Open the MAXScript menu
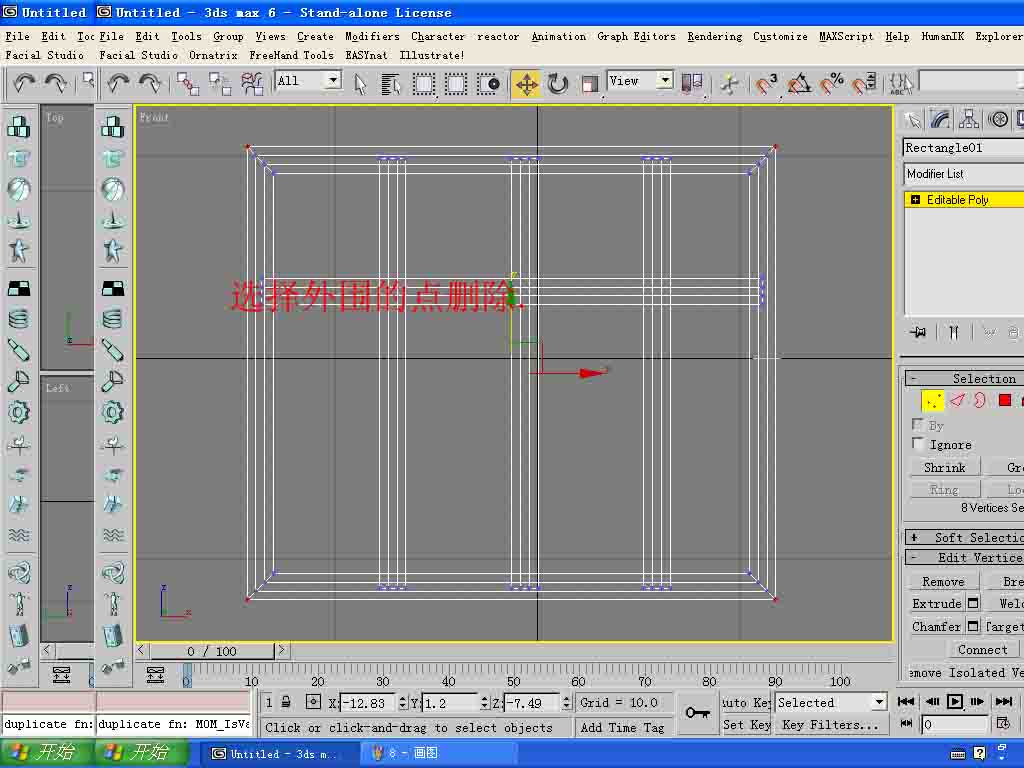The width and height of the screenshot is (1024, 768). click(846, 37)
